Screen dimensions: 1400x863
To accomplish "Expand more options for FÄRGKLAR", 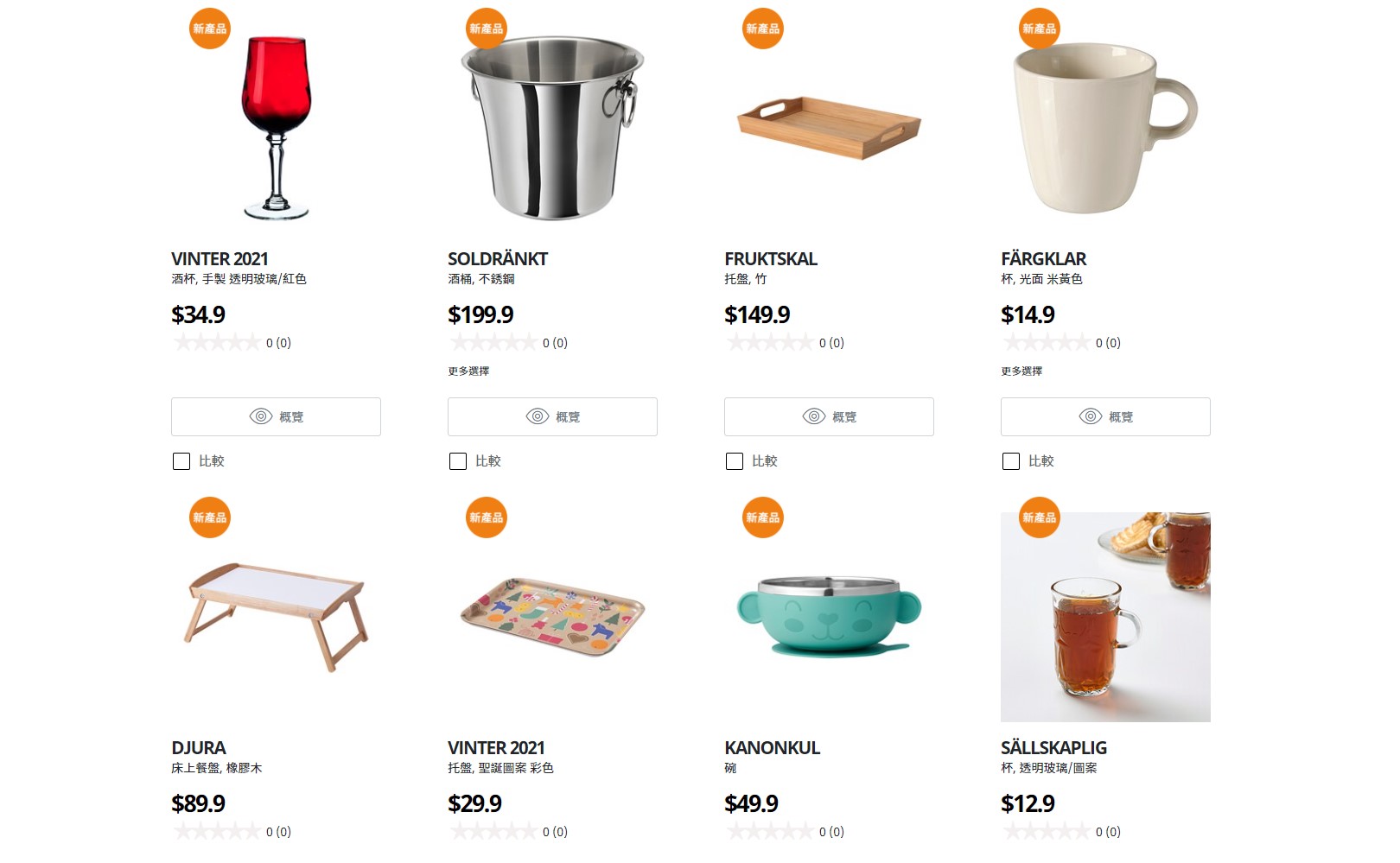I will click(x=1021, y=371).
